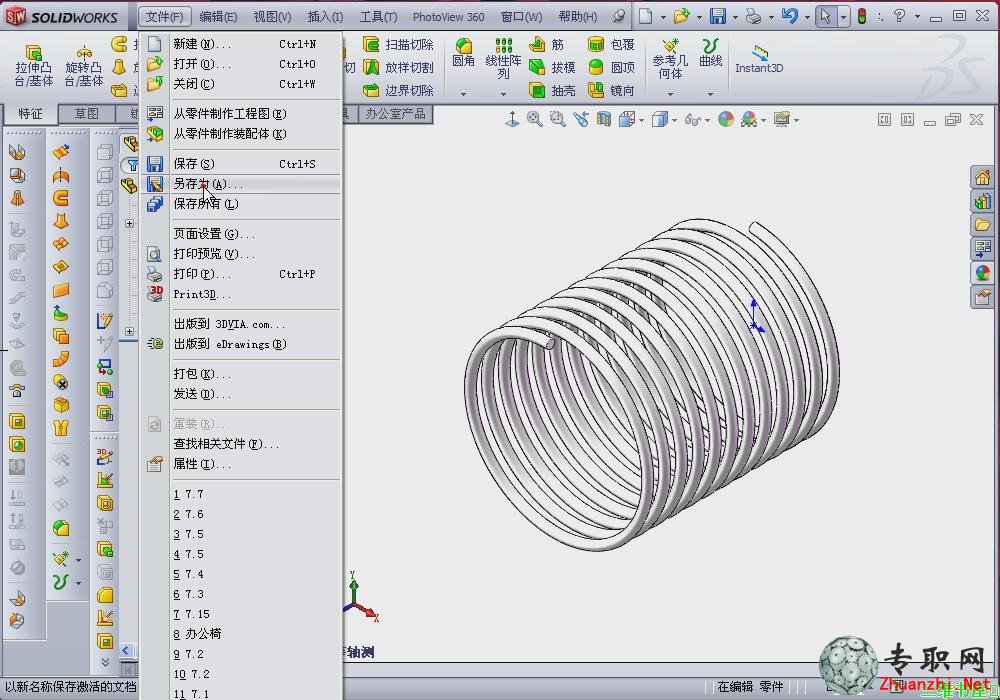The width and height of the screenshot is (1000, 700).
Task: Switch to the Office Products (办公室产品) tab
Action: pos(395,113)
